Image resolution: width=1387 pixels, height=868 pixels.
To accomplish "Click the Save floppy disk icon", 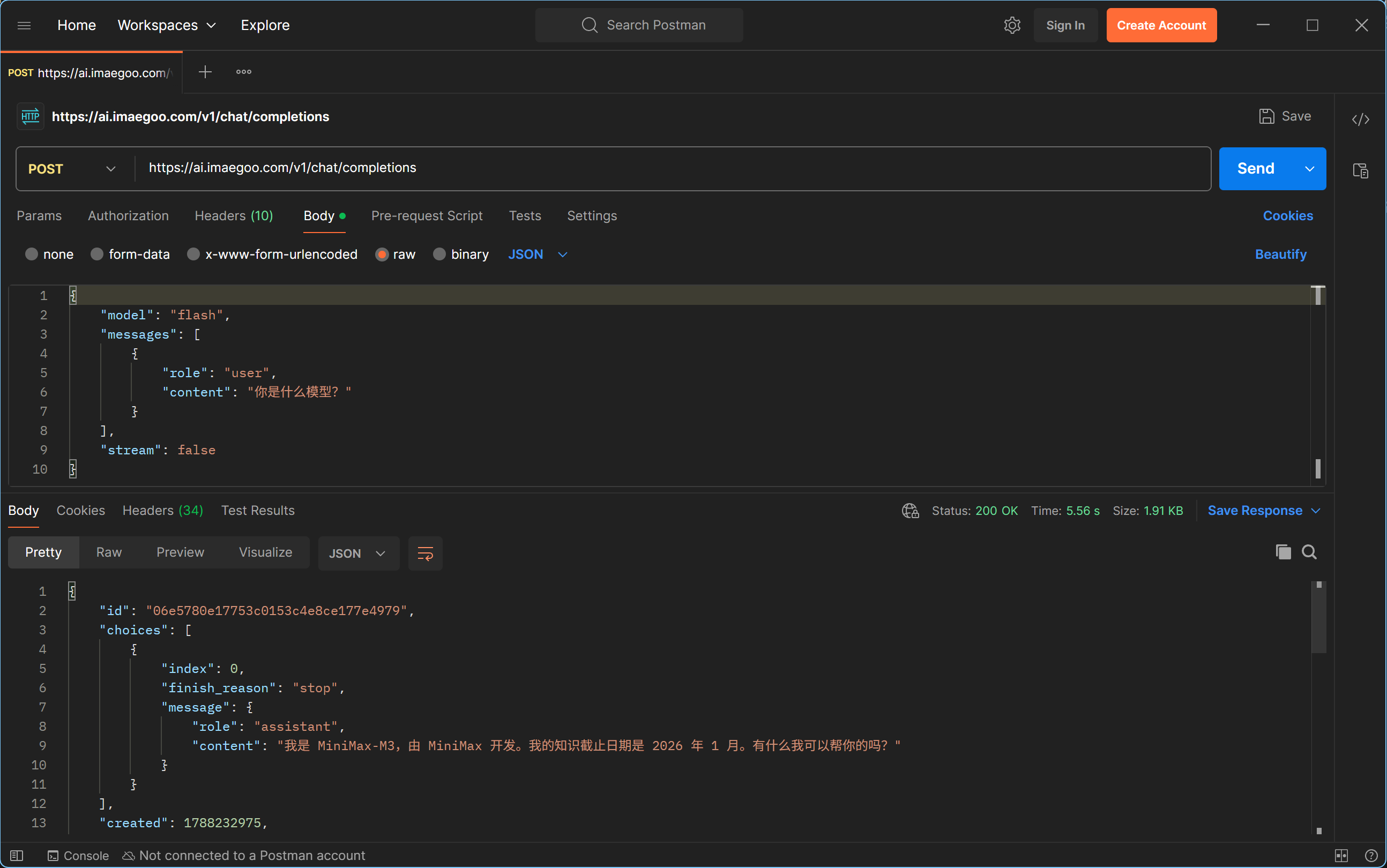I will click(x=1267, y=116).
